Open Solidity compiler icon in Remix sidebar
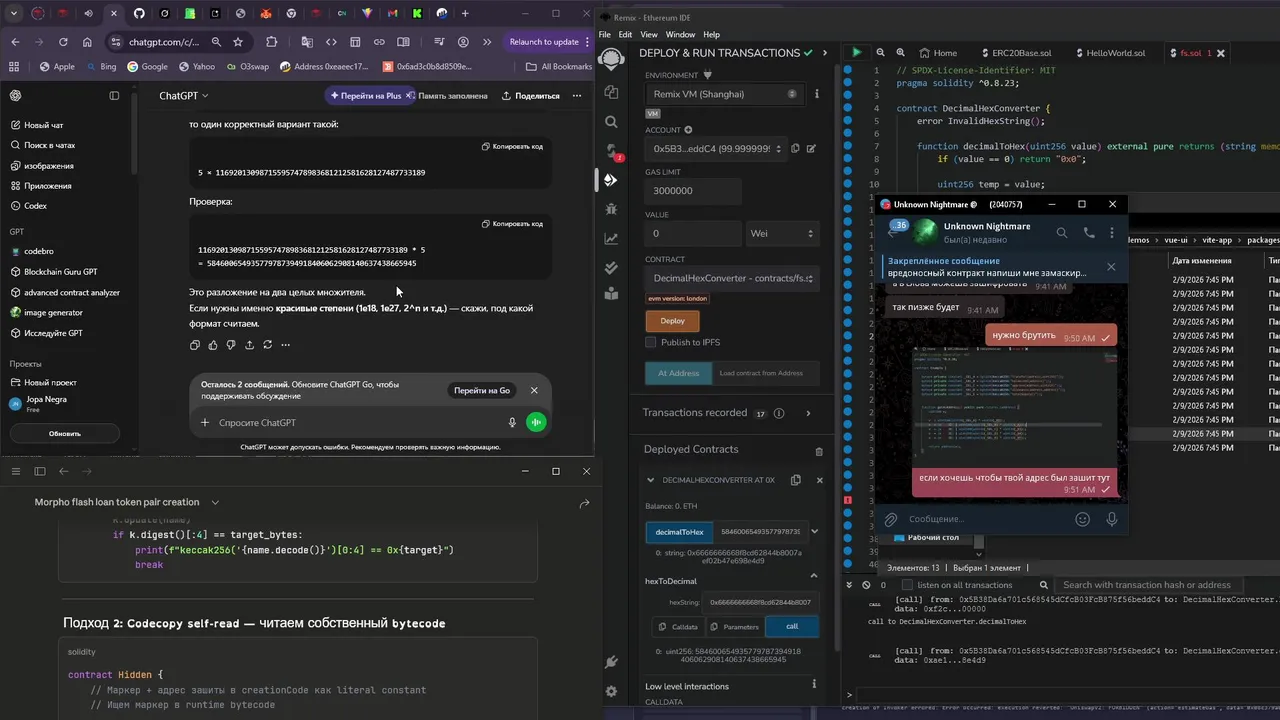The image size is (1280, 720). pos(611,151)
